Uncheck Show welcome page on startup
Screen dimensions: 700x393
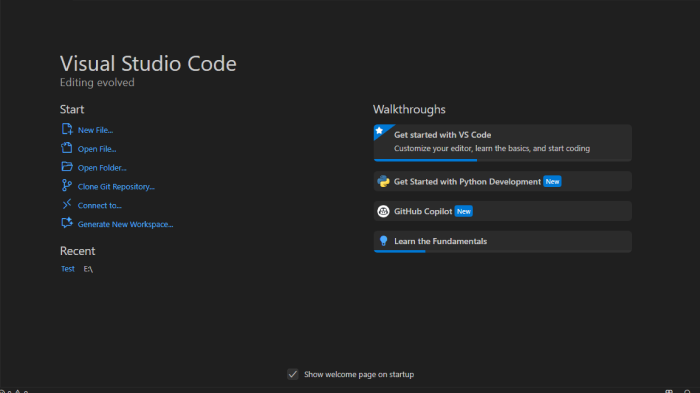(293, 374)
